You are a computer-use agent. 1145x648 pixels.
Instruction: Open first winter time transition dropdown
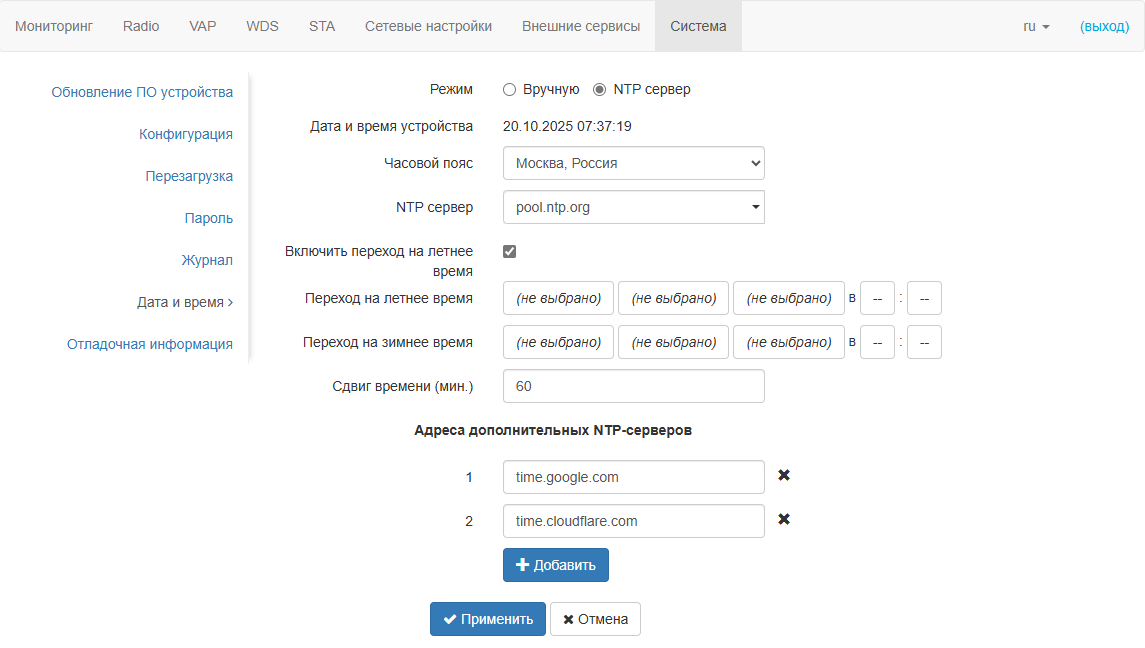tap(558, 342)
